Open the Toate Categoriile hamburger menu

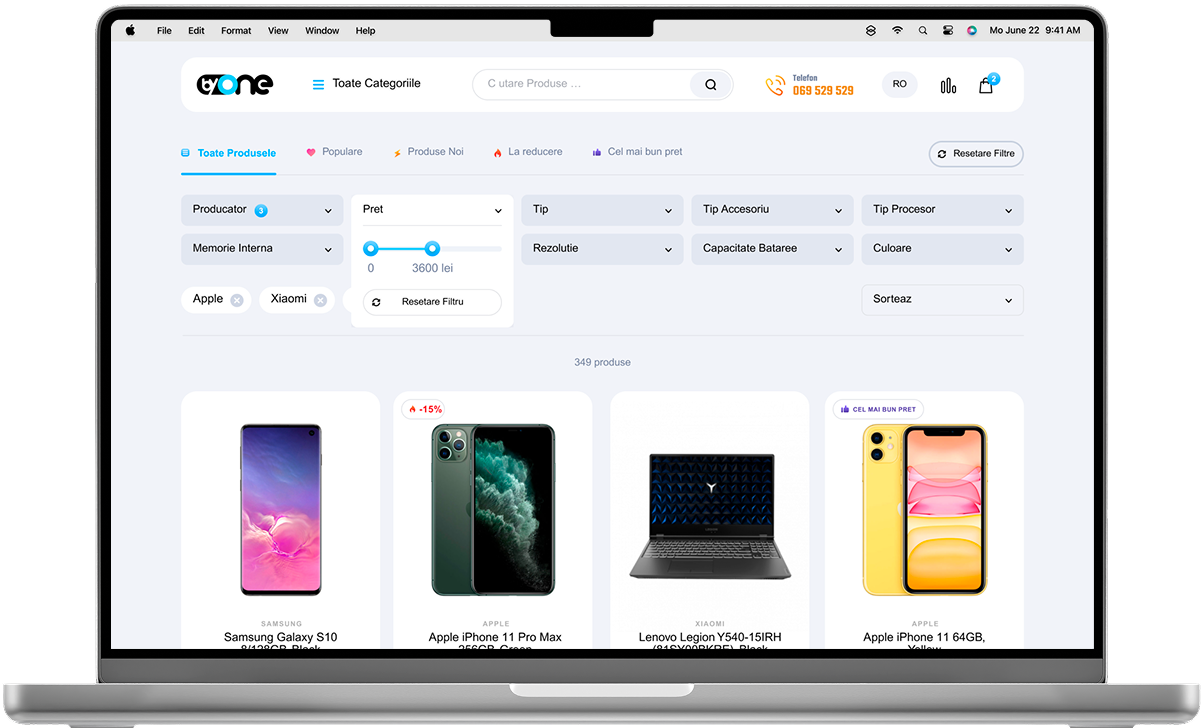(319, 84)
